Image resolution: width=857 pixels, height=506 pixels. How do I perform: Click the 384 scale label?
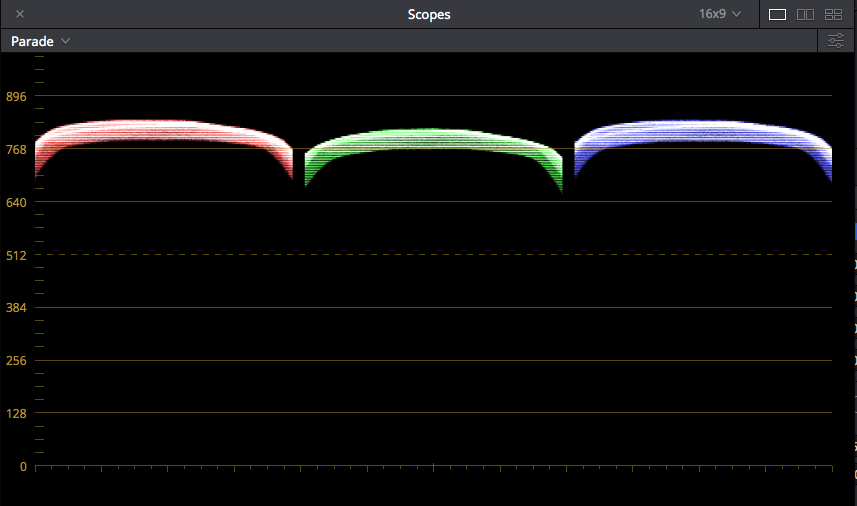16,308
